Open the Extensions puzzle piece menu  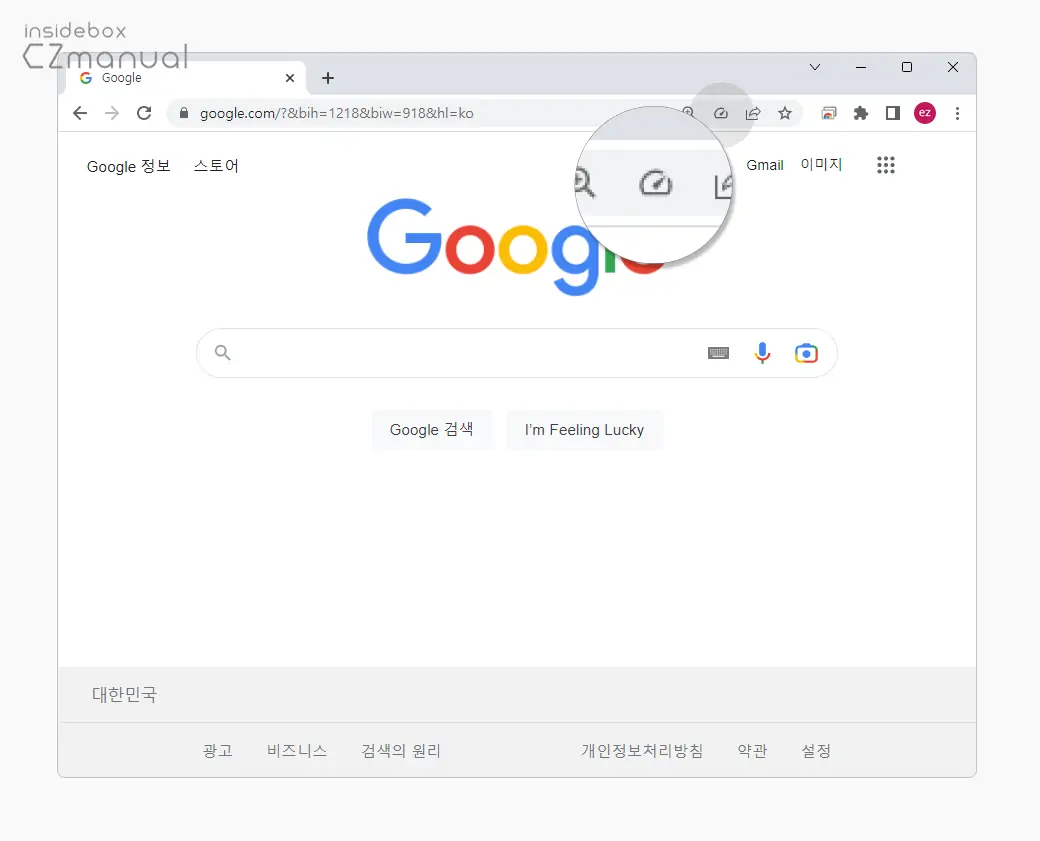point(861,113)
